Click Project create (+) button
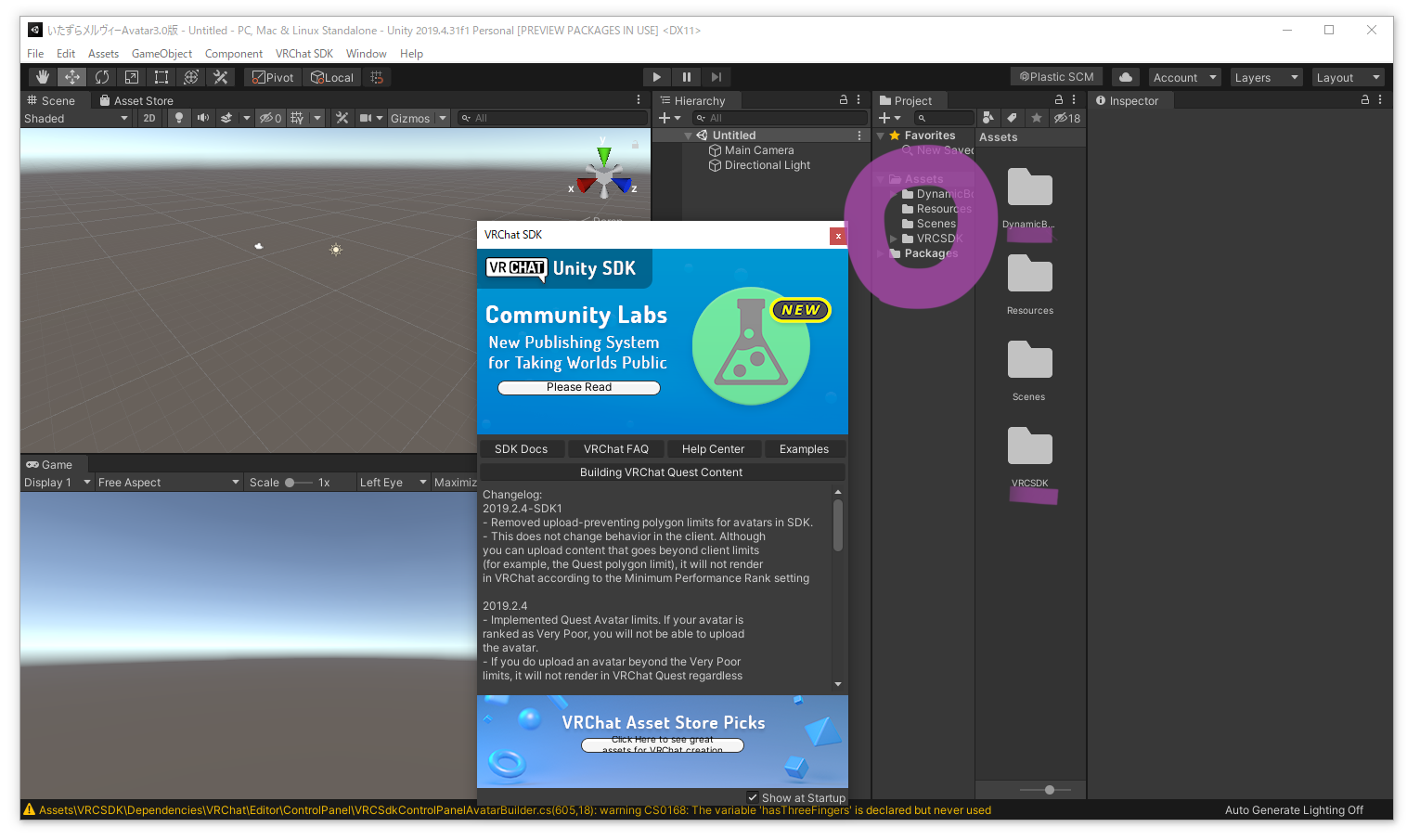 (890, 118)
